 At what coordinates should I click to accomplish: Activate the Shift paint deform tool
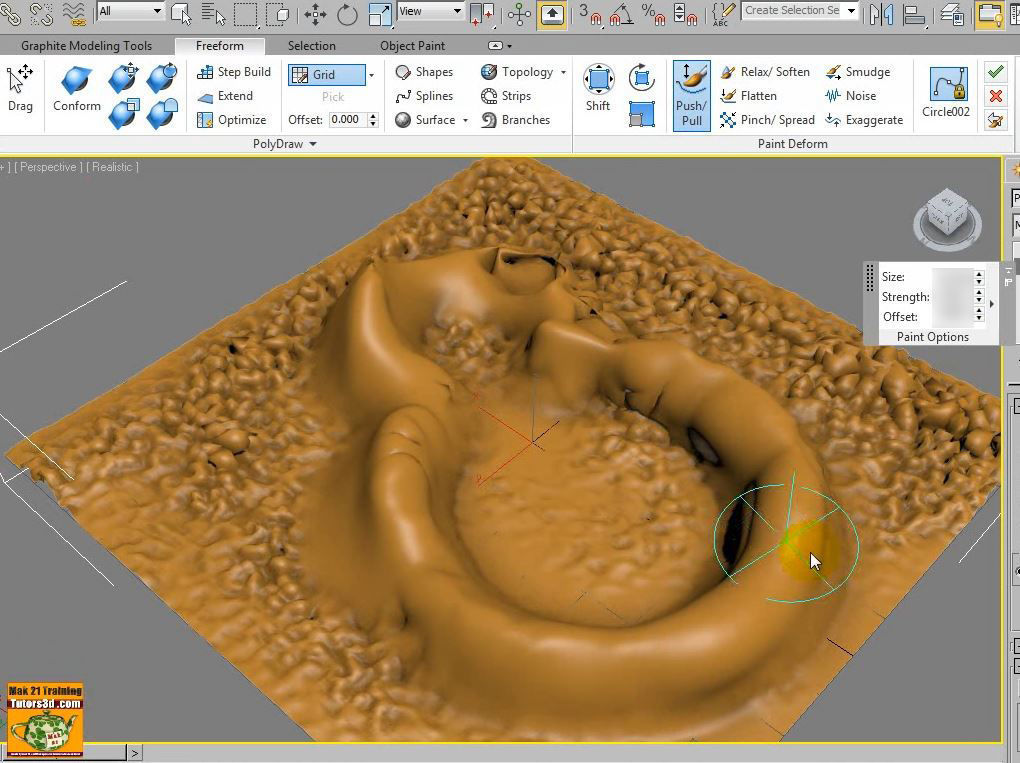pyautogui.click(x=597, y=85)
